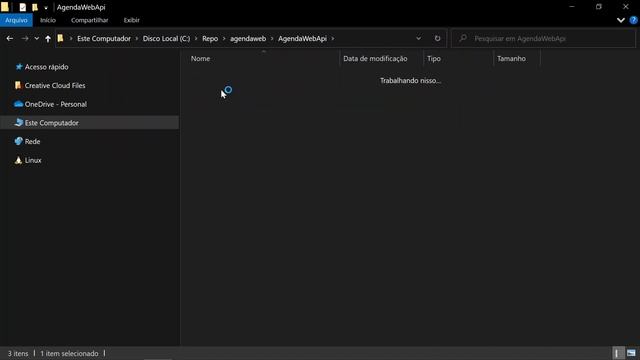Click the Acesso rápido star icon
Viewport: 640px width, 360px height.
pos(18,67)
